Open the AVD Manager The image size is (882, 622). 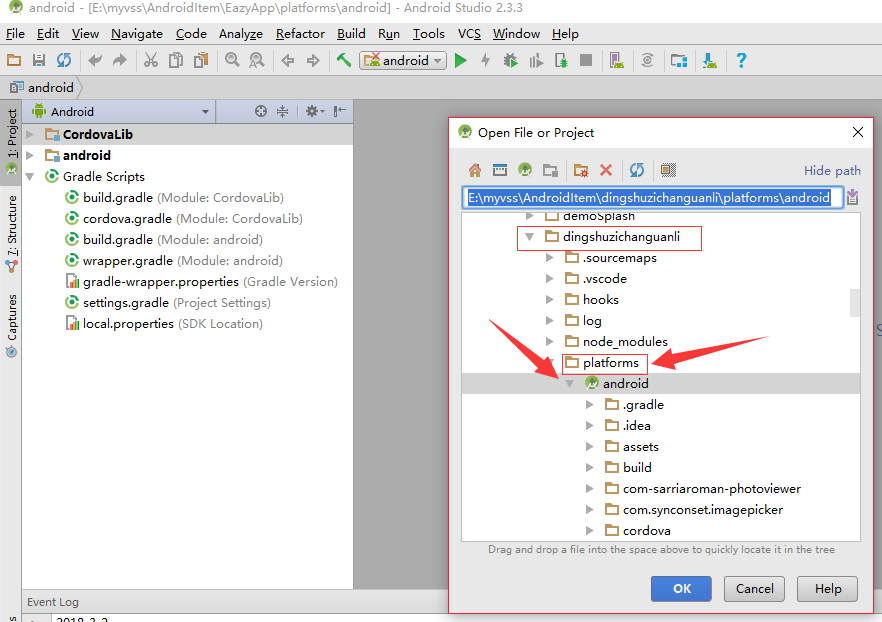click(x=616, y=60)
